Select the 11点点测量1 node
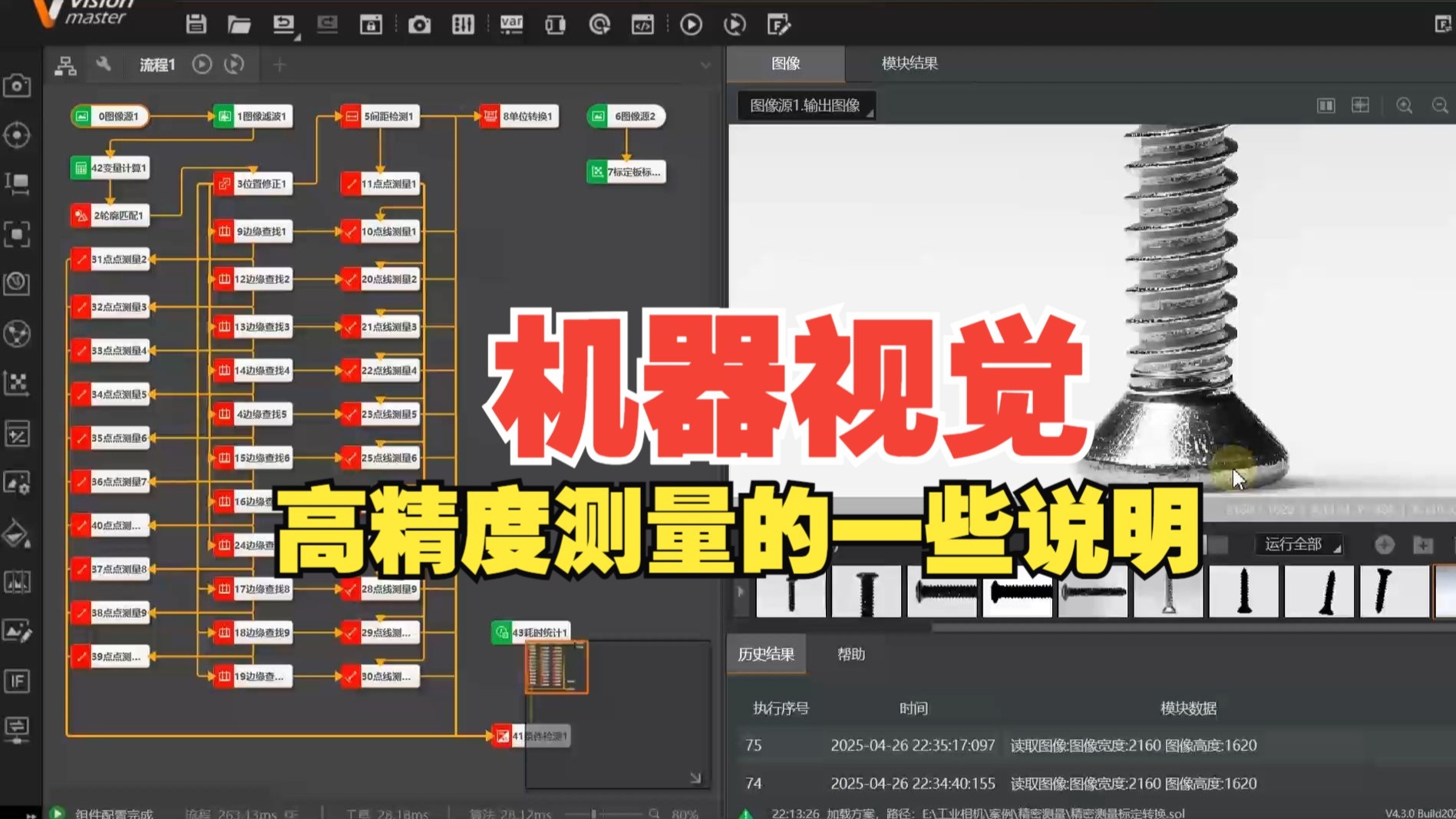The image size is (1456, 819). pyautogui.click(x=380, y=183)
